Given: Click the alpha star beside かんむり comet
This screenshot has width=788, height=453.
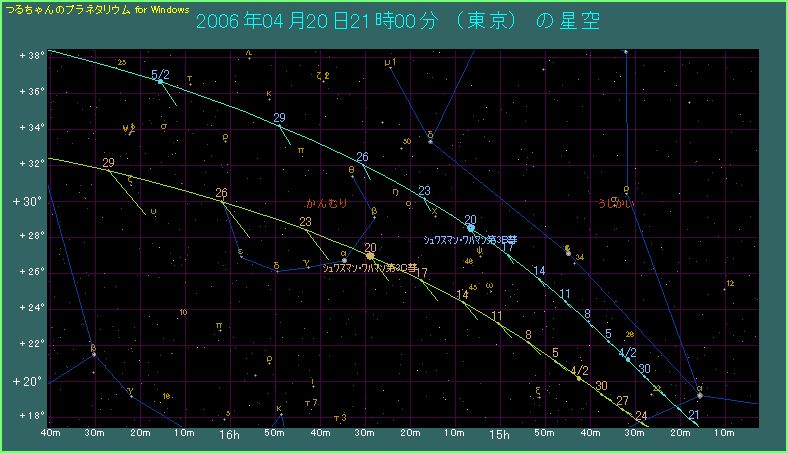Looking at the screenshot, I should tap(344, 260).
